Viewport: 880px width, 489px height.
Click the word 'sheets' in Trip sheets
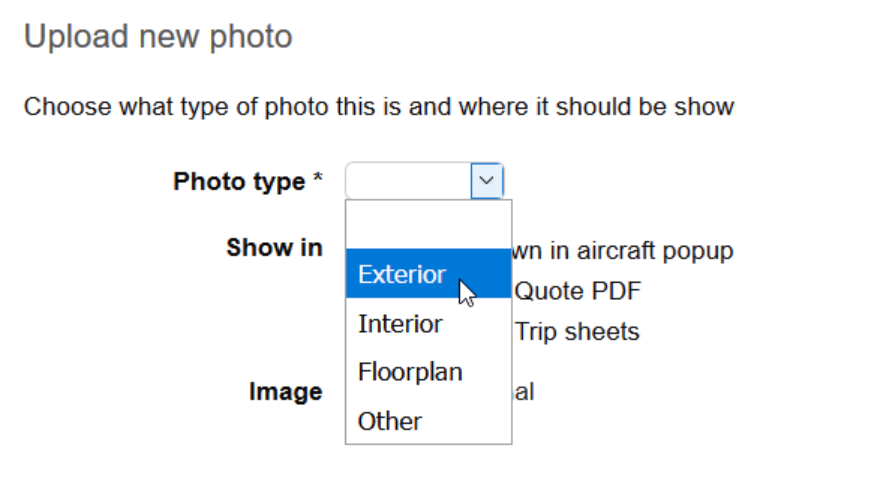tap(602, 331)
